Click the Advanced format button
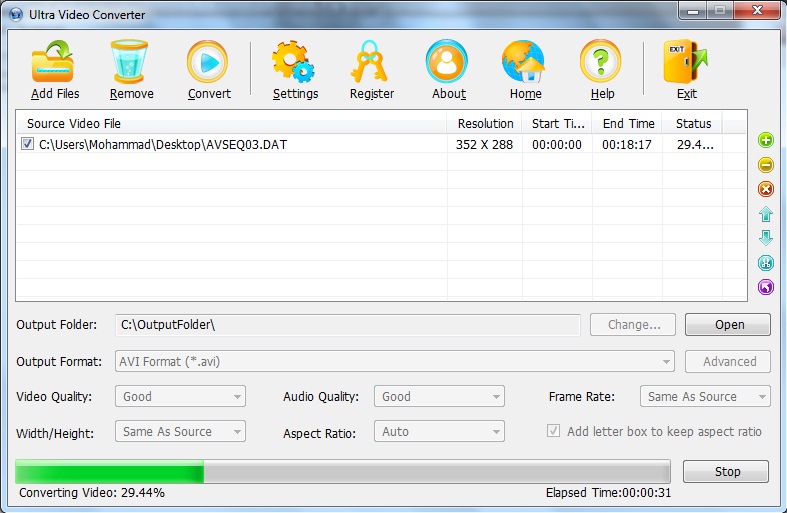 point(728,361)
